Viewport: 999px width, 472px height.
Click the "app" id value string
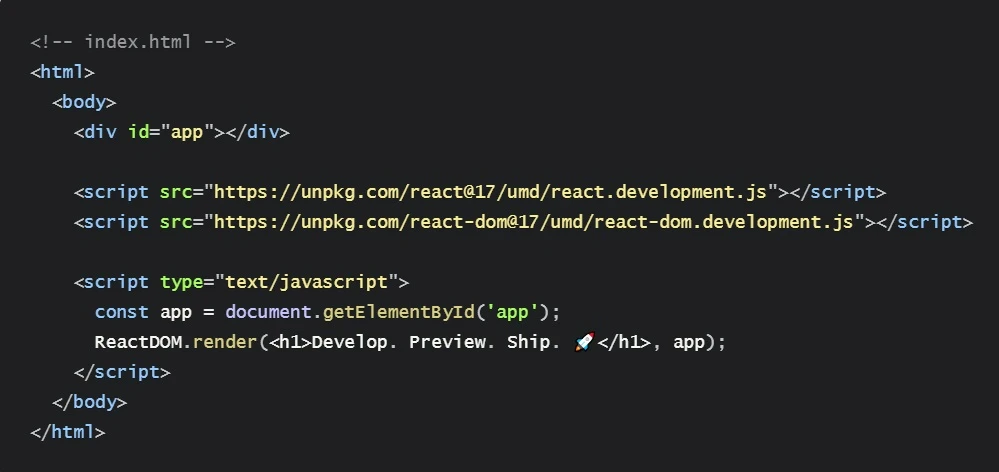tap(187, 132)
